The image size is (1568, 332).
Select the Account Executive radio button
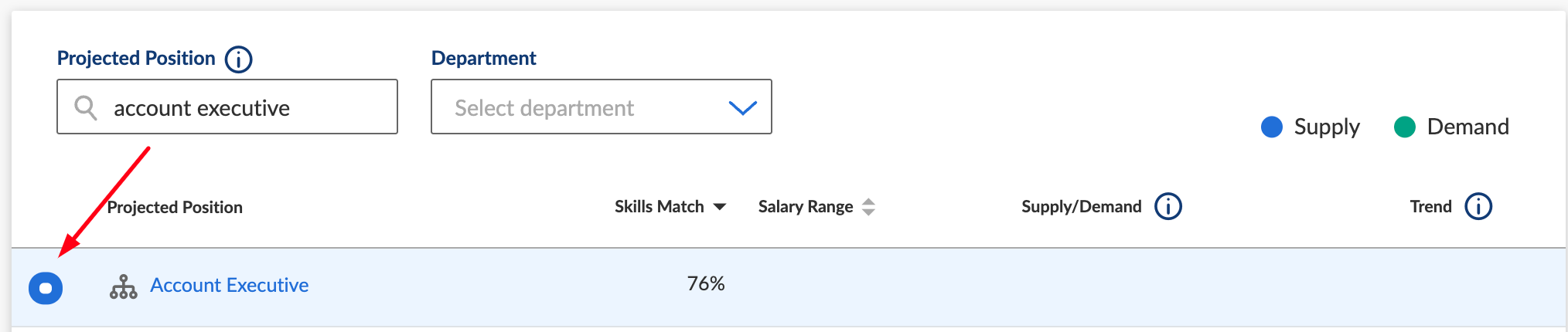pyautogui.click(x=46, y=288)
